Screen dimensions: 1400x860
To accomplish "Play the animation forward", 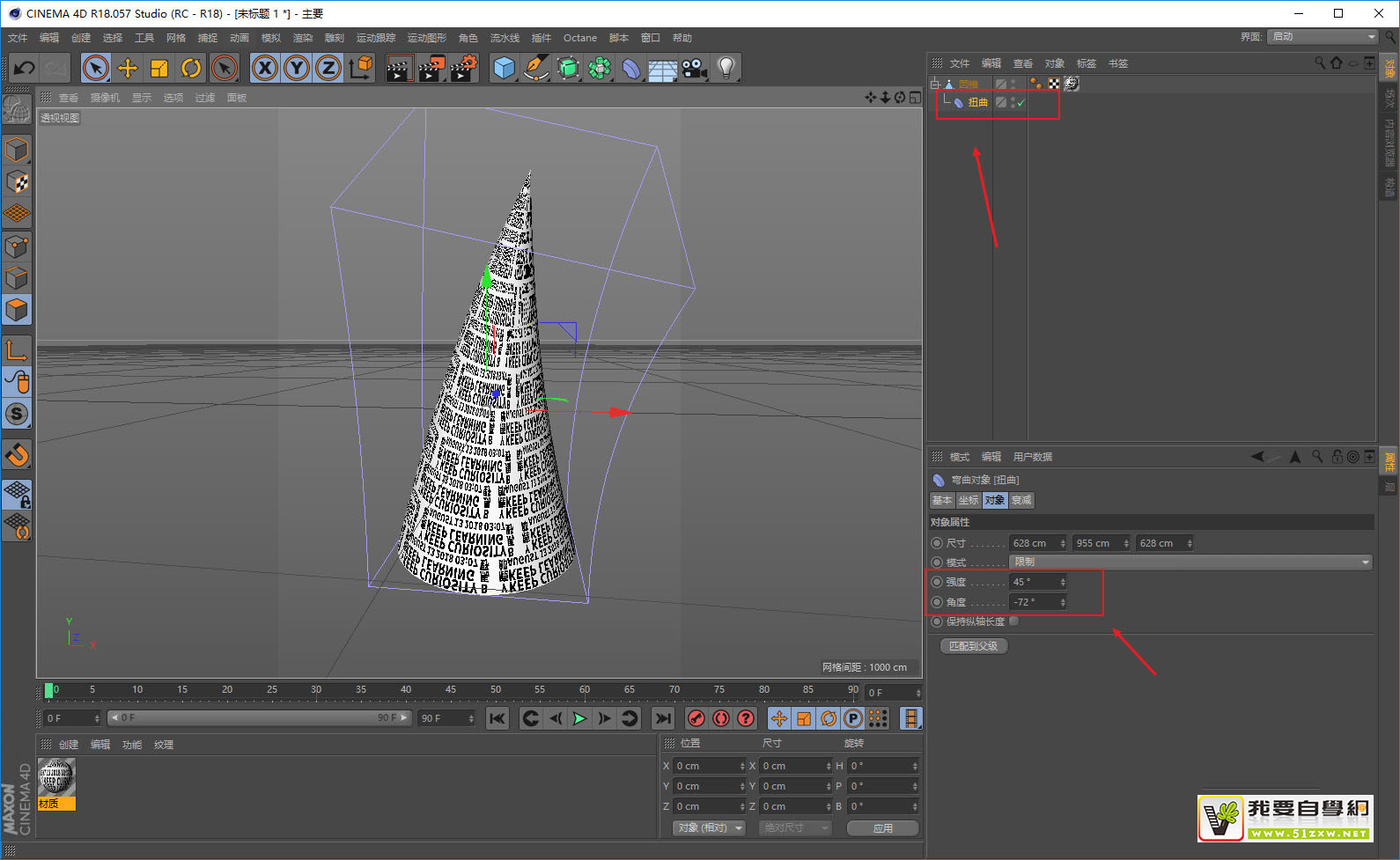I will (x=579, y=718).
